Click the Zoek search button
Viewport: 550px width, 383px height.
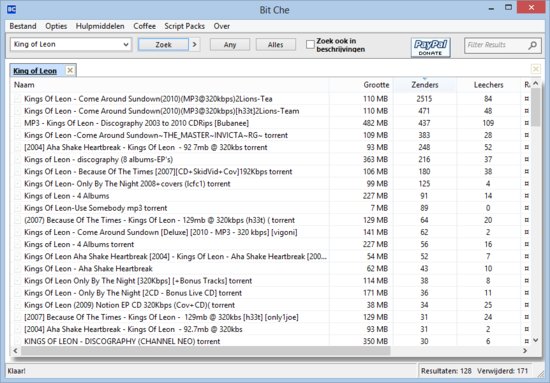point(163,45)
